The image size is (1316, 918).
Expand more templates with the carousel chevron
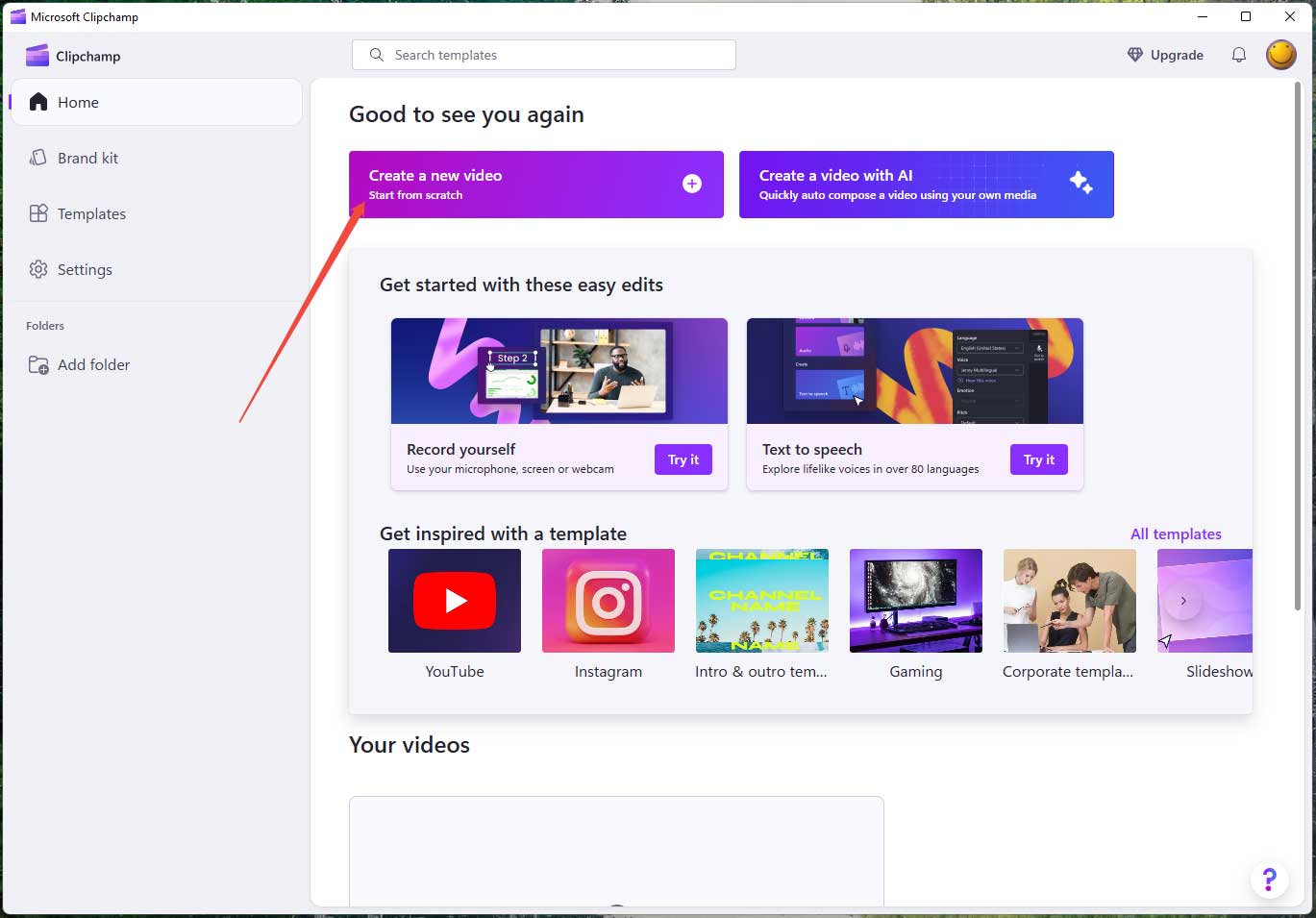pos(1183,600)
